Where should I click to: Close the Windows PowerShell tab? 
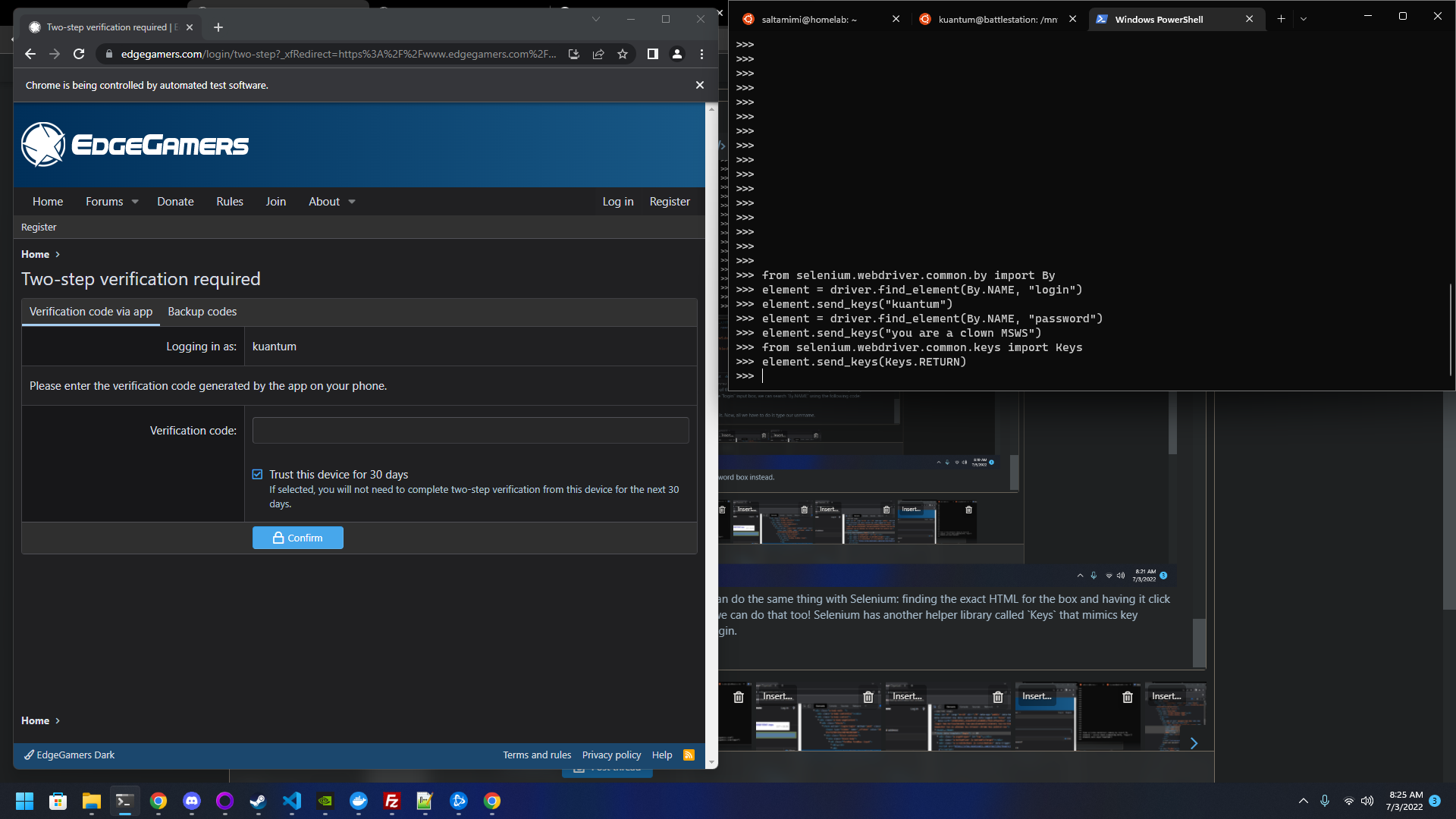click(1249, 19)
